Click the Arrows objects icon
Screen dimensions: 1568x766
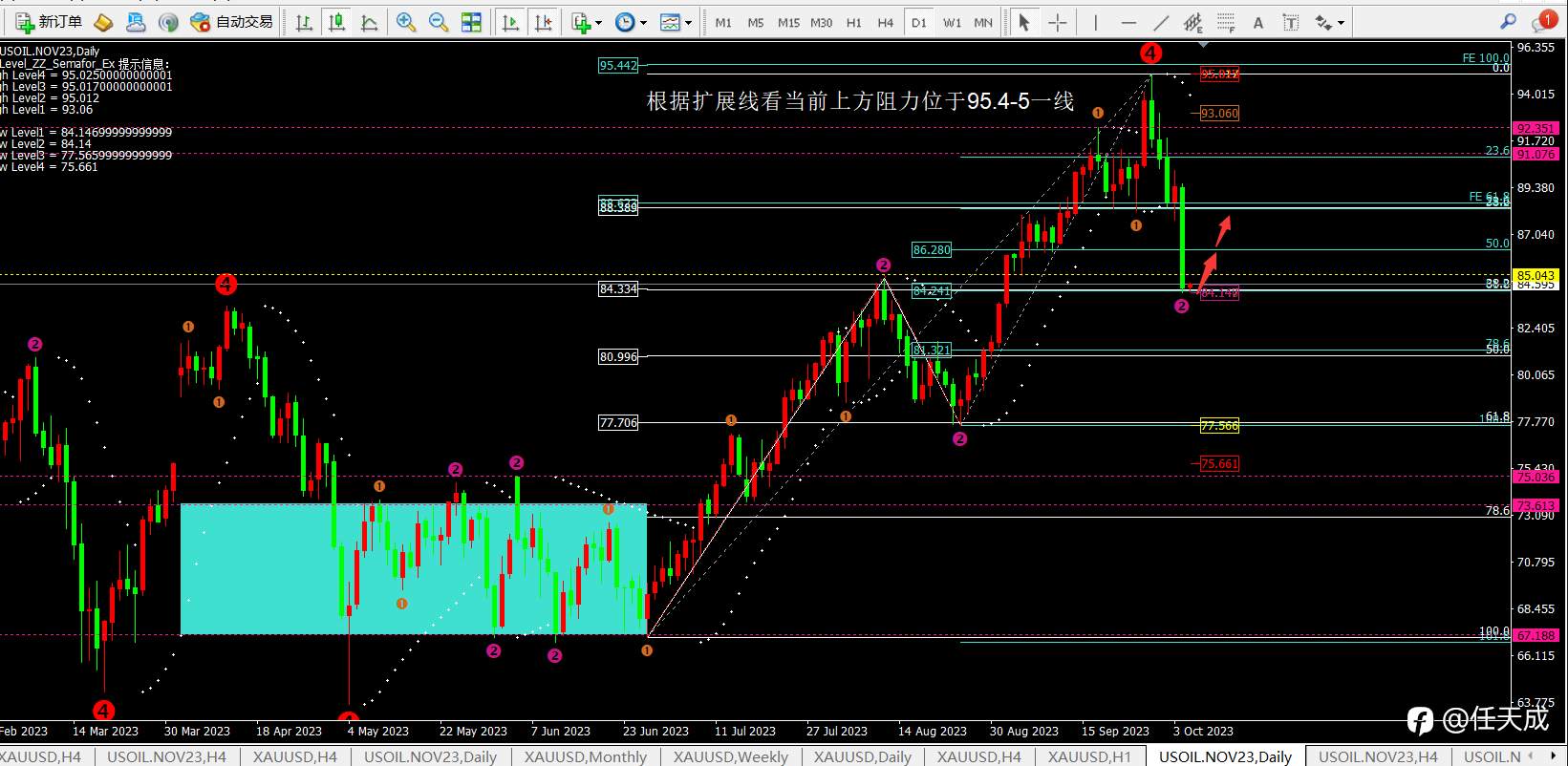pyautogui.click(x=1323, y=22)
